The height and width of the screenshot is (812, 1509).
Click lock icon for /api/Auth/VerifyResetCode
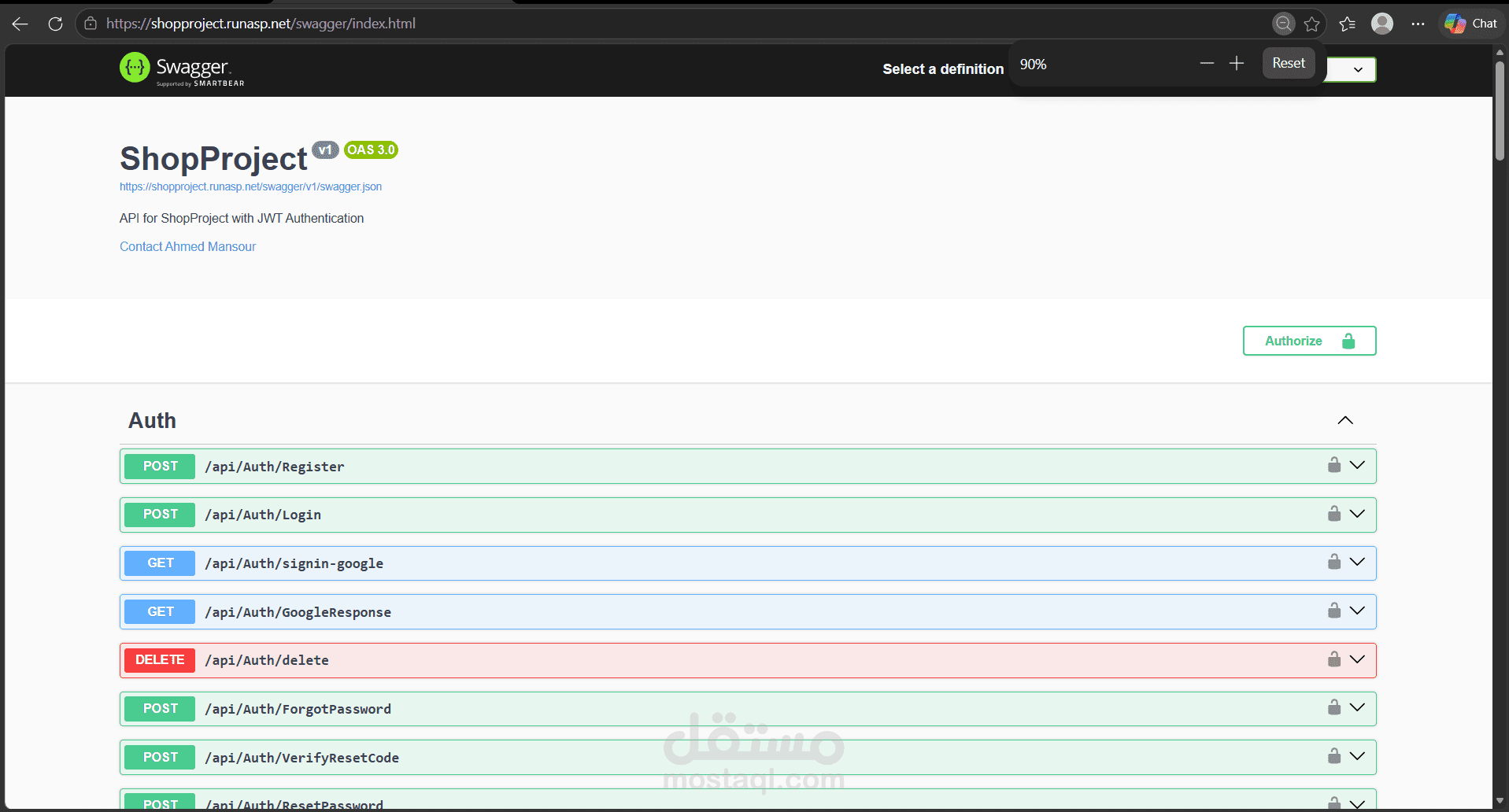coord(1334,756)
